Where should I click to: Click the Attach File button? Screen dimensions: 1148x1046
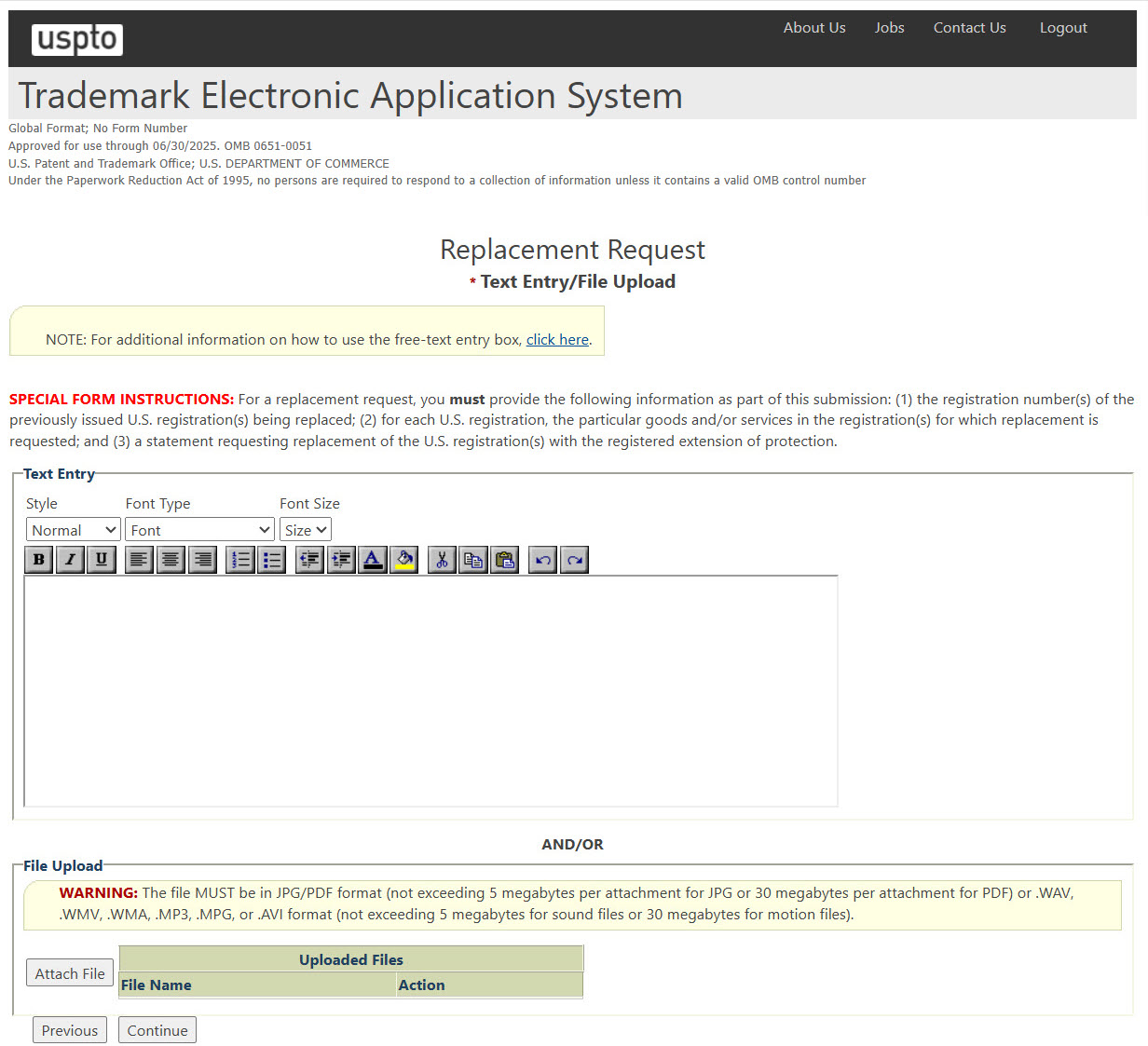(x=70, y=973)
